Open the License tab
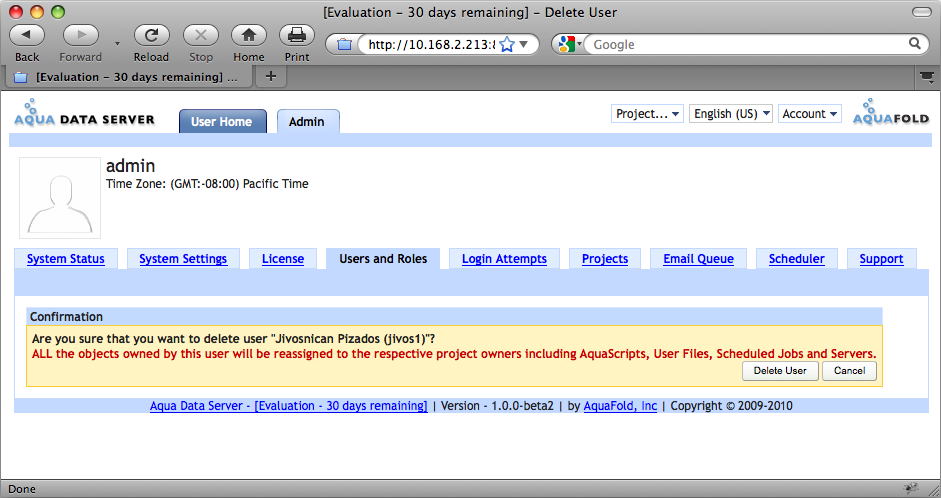The height and width of the screenshot is (498, 941). click(x=283, y=259)
